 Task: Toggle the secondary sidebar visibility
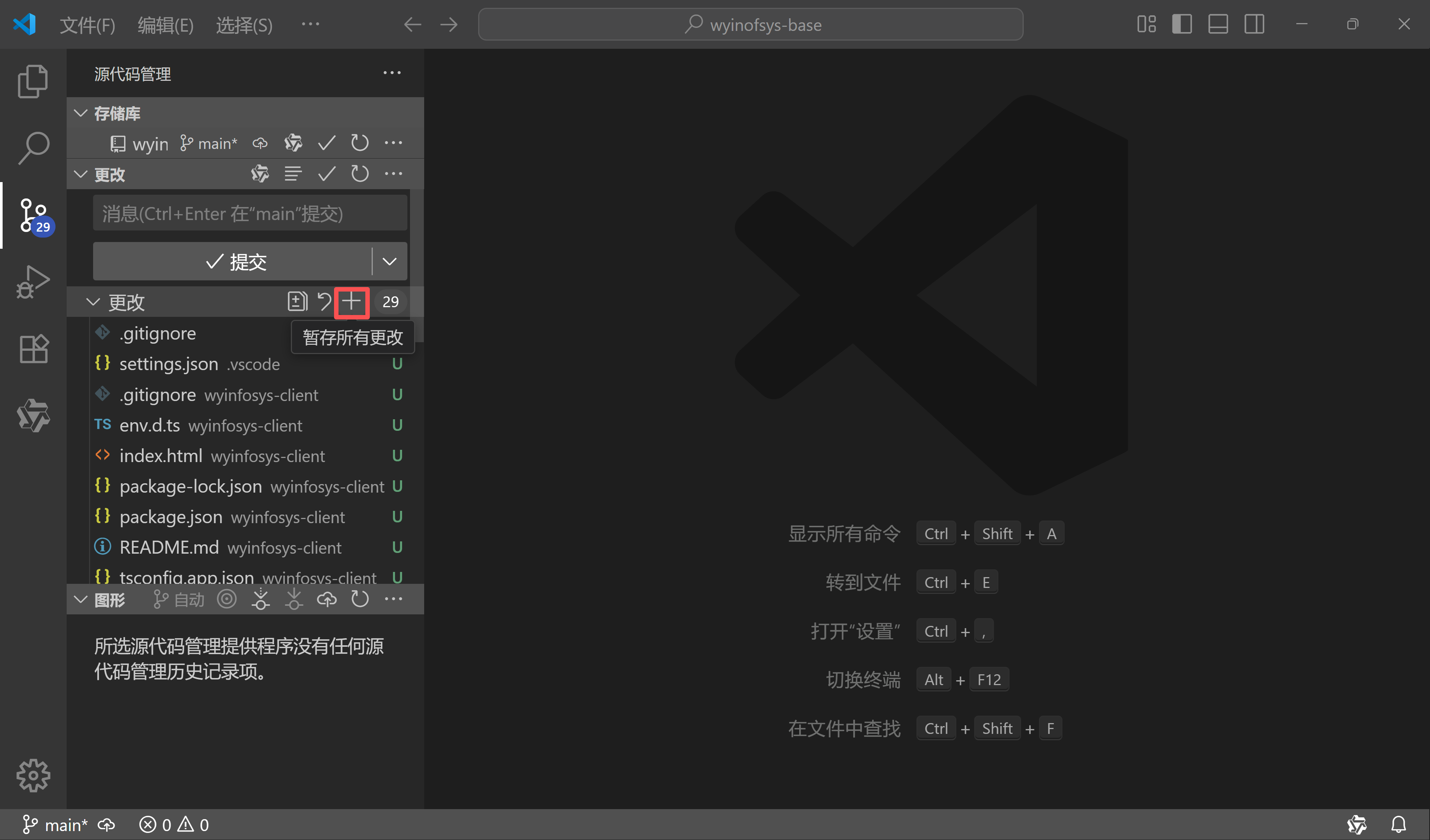click(x=1254, y=24)
